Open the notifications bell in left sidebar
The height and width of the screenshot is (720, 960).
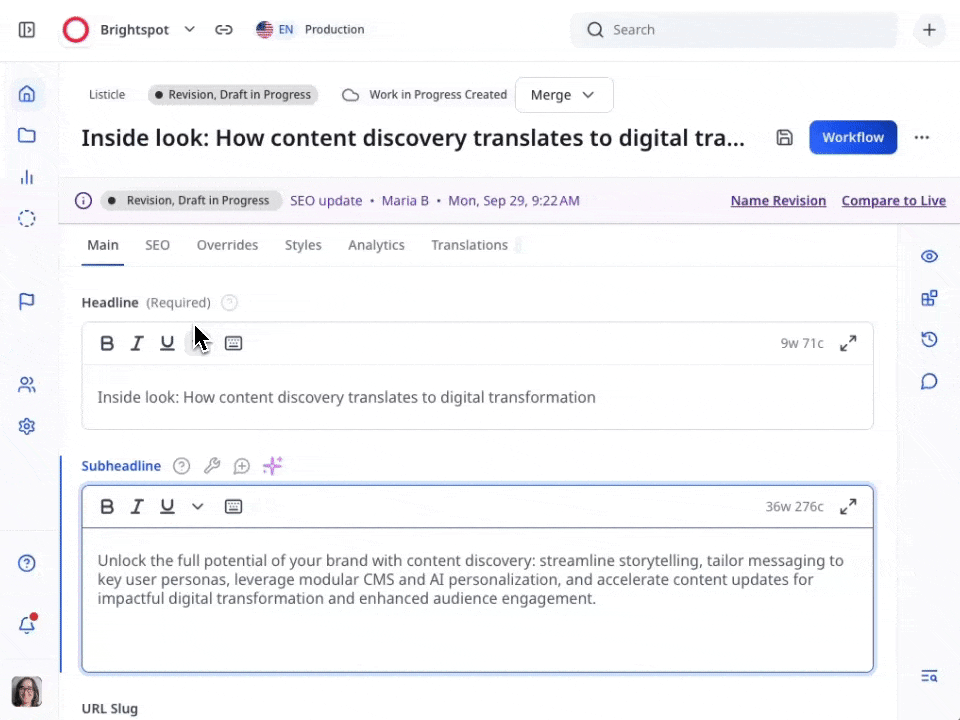[27, 625]
